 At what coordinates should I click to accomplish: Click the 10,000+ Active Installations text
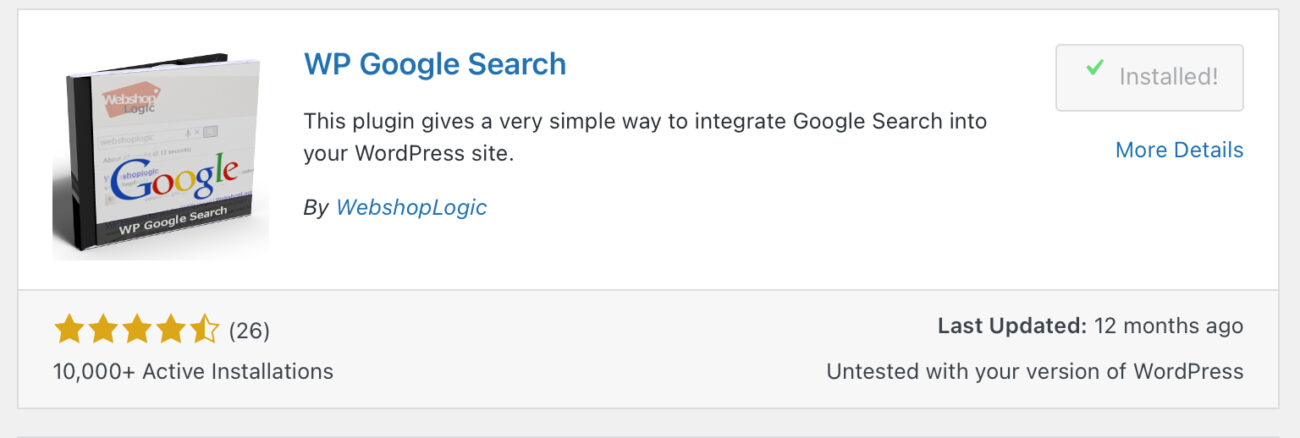pyautogui.click(x=193, y=372)
